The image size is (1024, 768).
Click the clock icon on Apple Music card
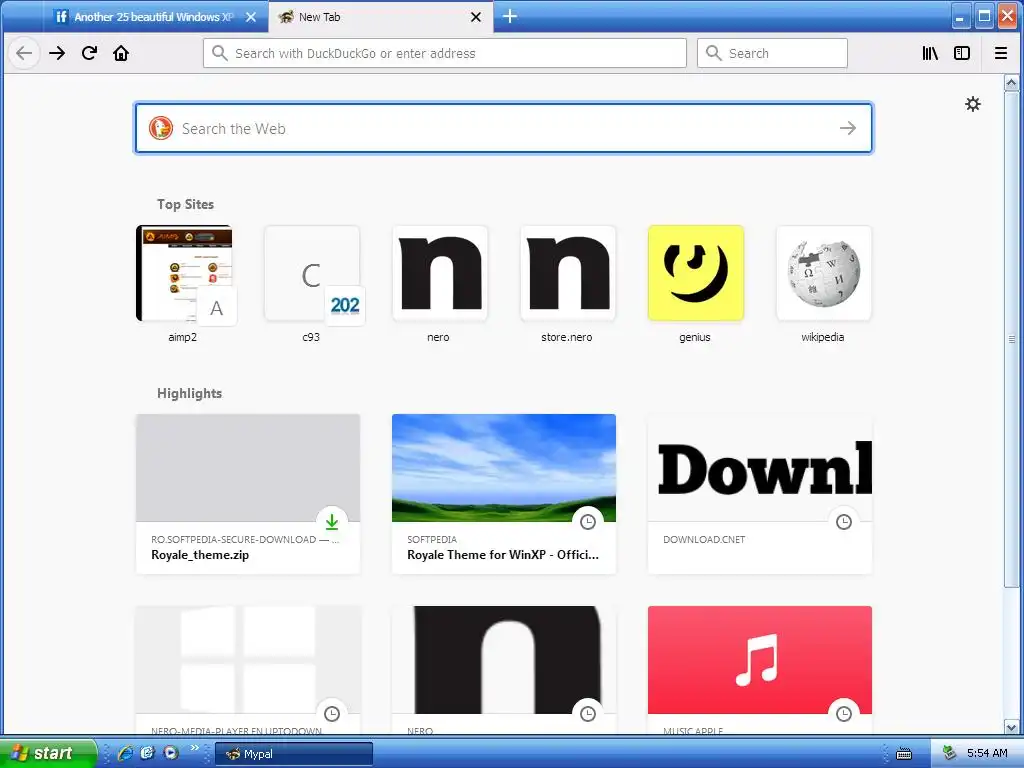tap(844, 713)
